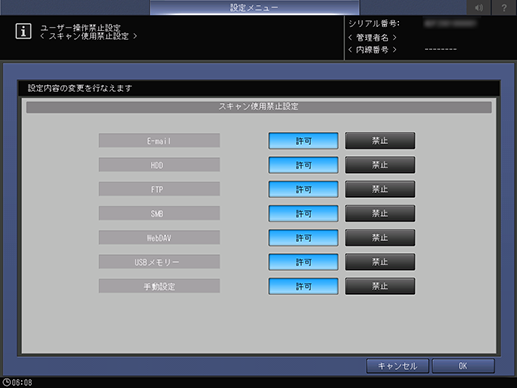Image resolution: width=517 pixels, height=388 pixels.
Task: Prohibit WebDAV with 禁止 button
Action: pos(380,238)
